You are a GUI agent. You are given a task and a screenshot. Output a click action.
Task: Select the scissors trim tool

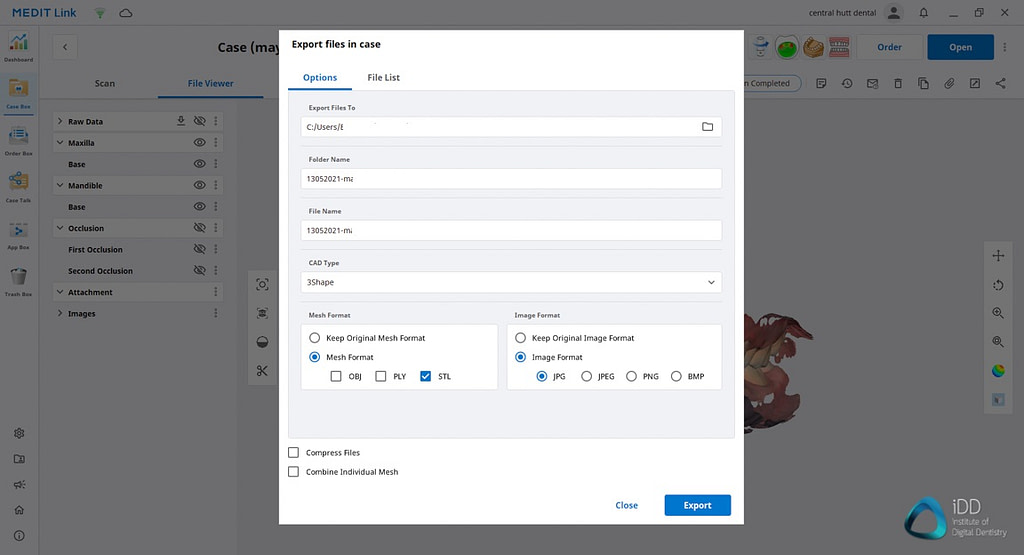tap(262, 371)
